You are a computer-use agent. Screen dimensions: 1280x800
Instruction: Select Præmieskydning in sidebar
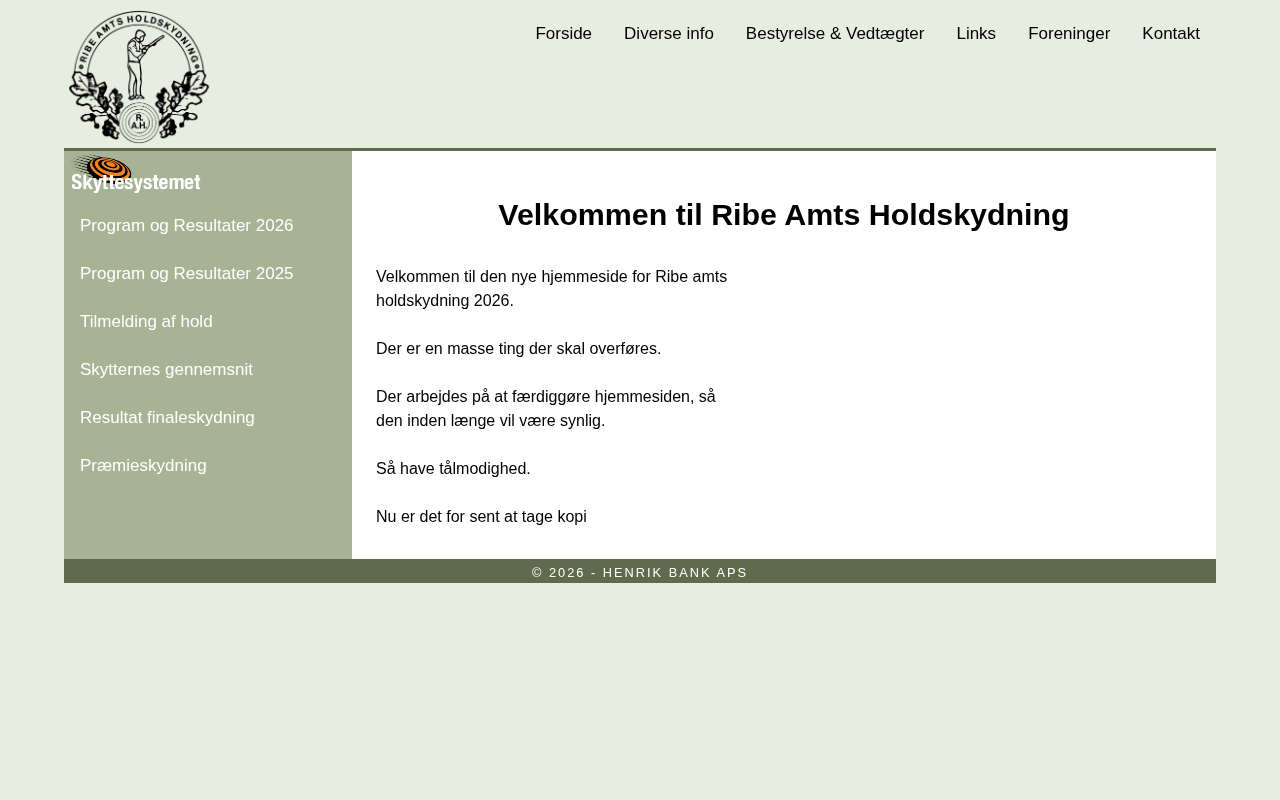[143, 466]
